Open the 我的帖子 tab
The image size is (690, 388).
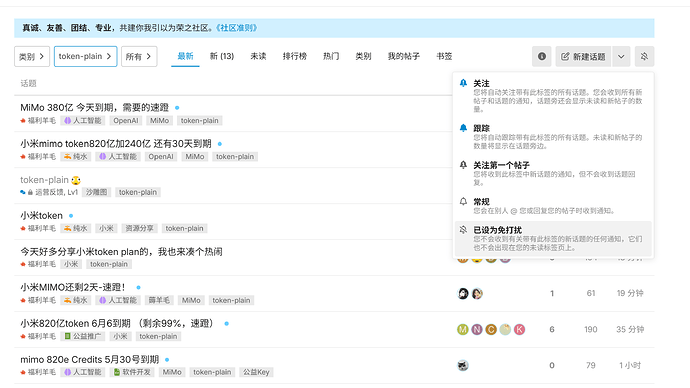coord(404,56)
